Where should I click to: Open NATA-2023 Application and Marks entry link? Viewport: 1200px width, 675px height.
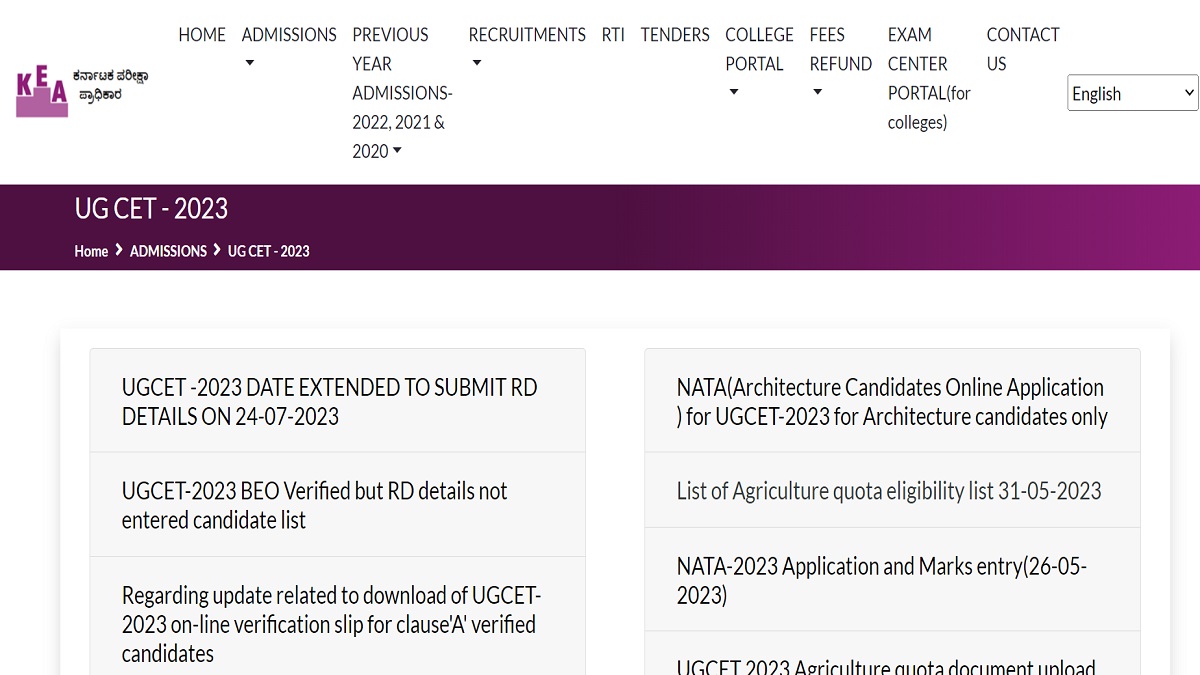coord(892,580)
